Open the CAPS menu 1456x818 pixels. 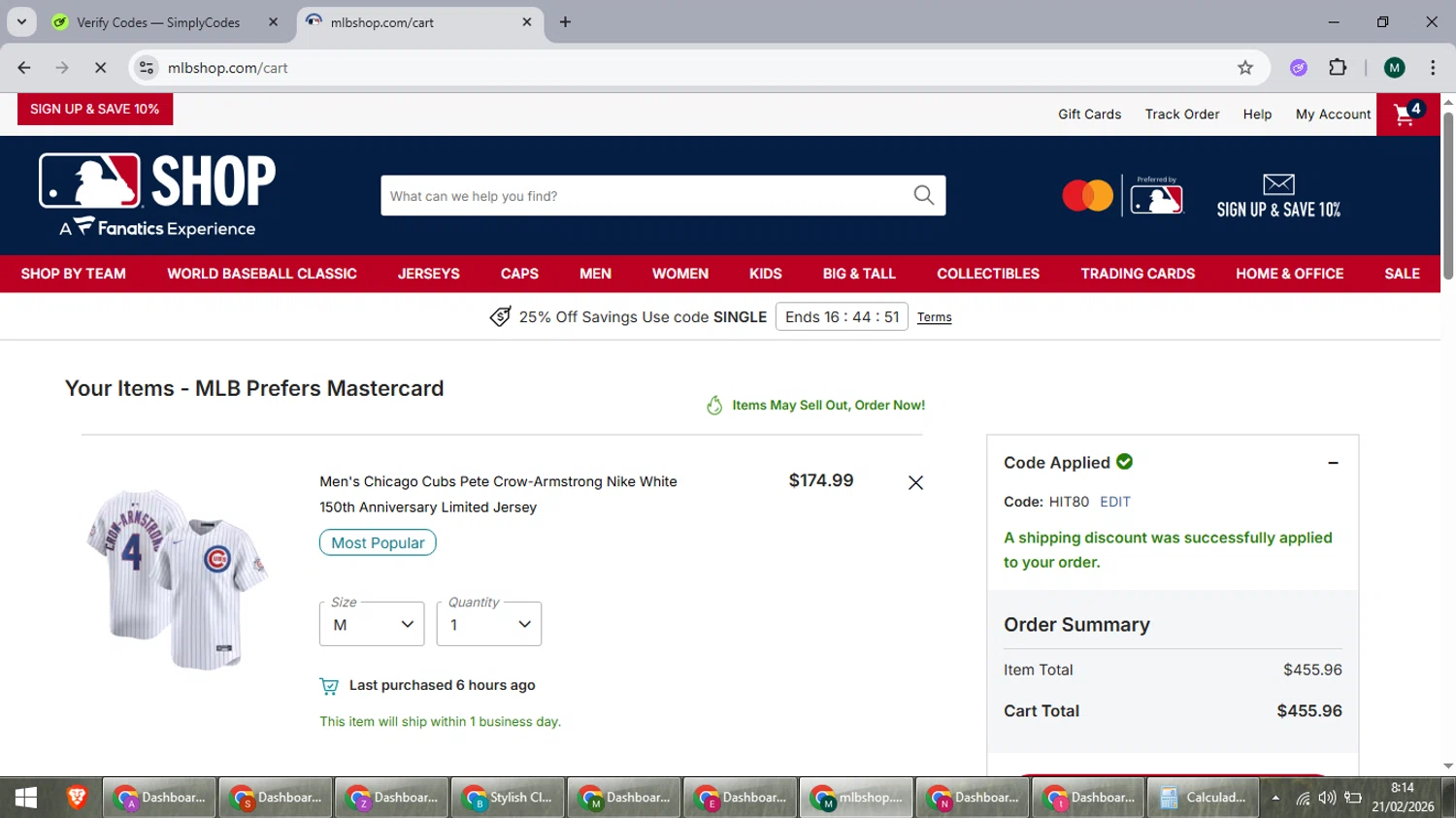click(x=519, y=274)
